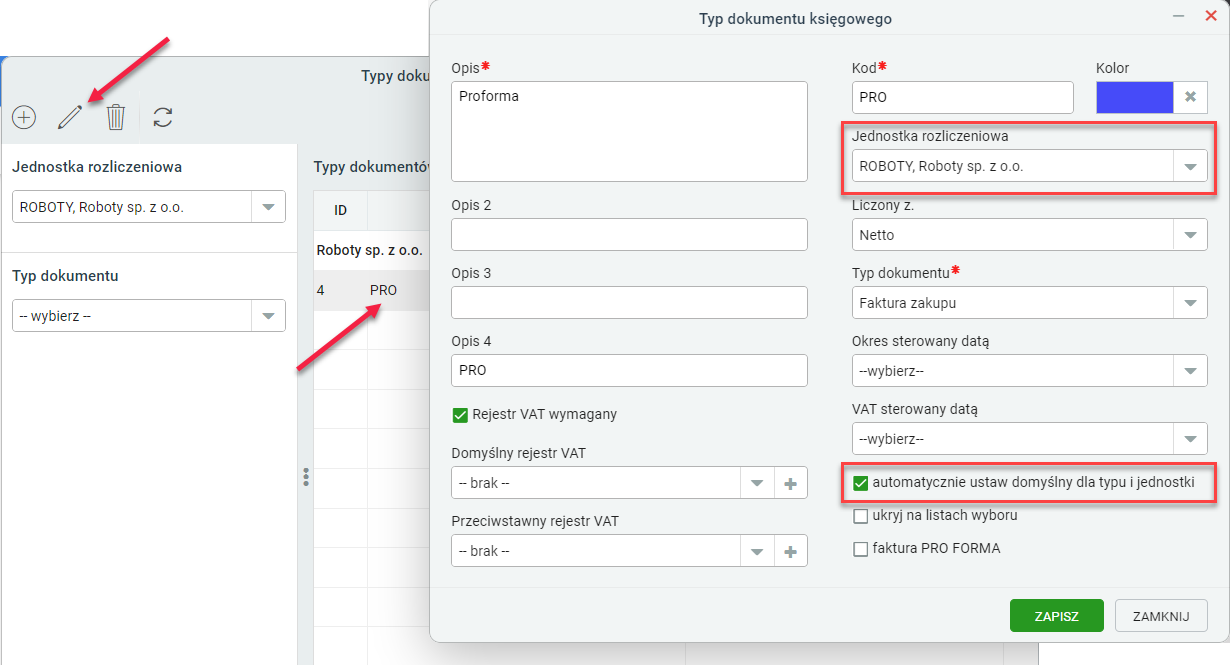This screenshot has height=665, width=1230.
Task: Add a new Przeciwstawny rejestr VAT with plus
Action: [790, 551]
